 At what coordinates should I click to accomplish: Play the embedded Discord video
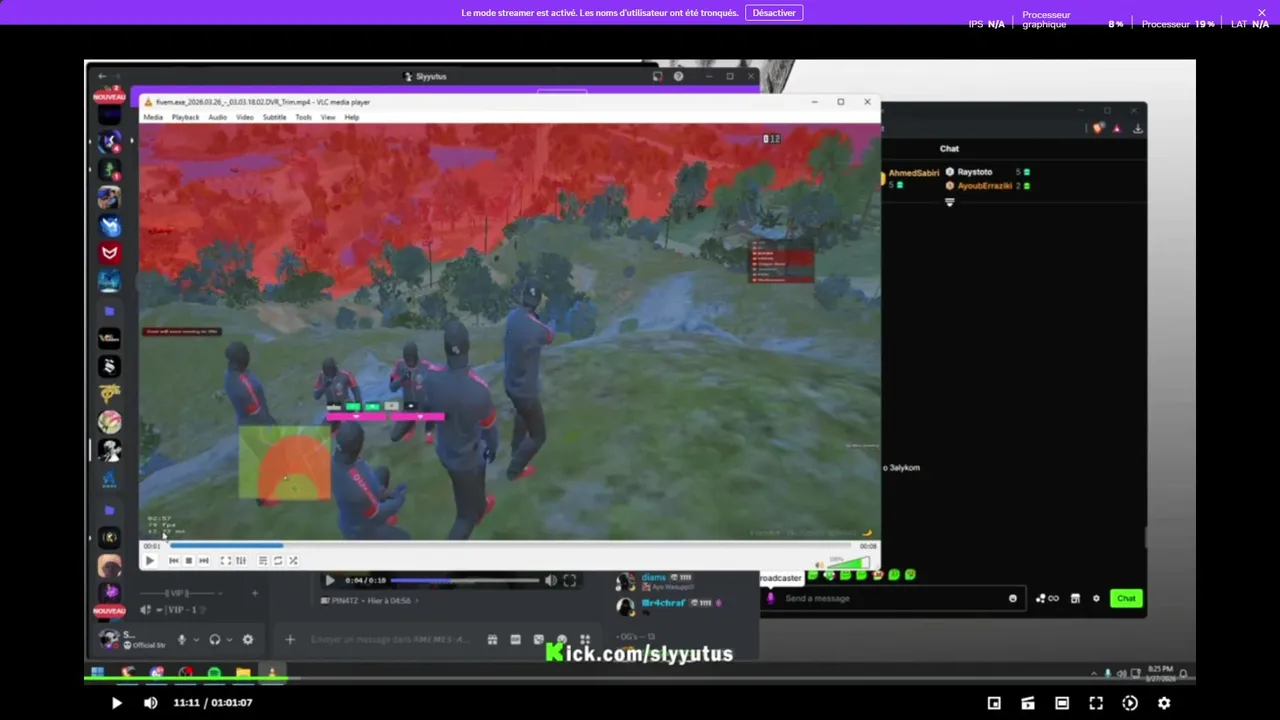point(330,580)
